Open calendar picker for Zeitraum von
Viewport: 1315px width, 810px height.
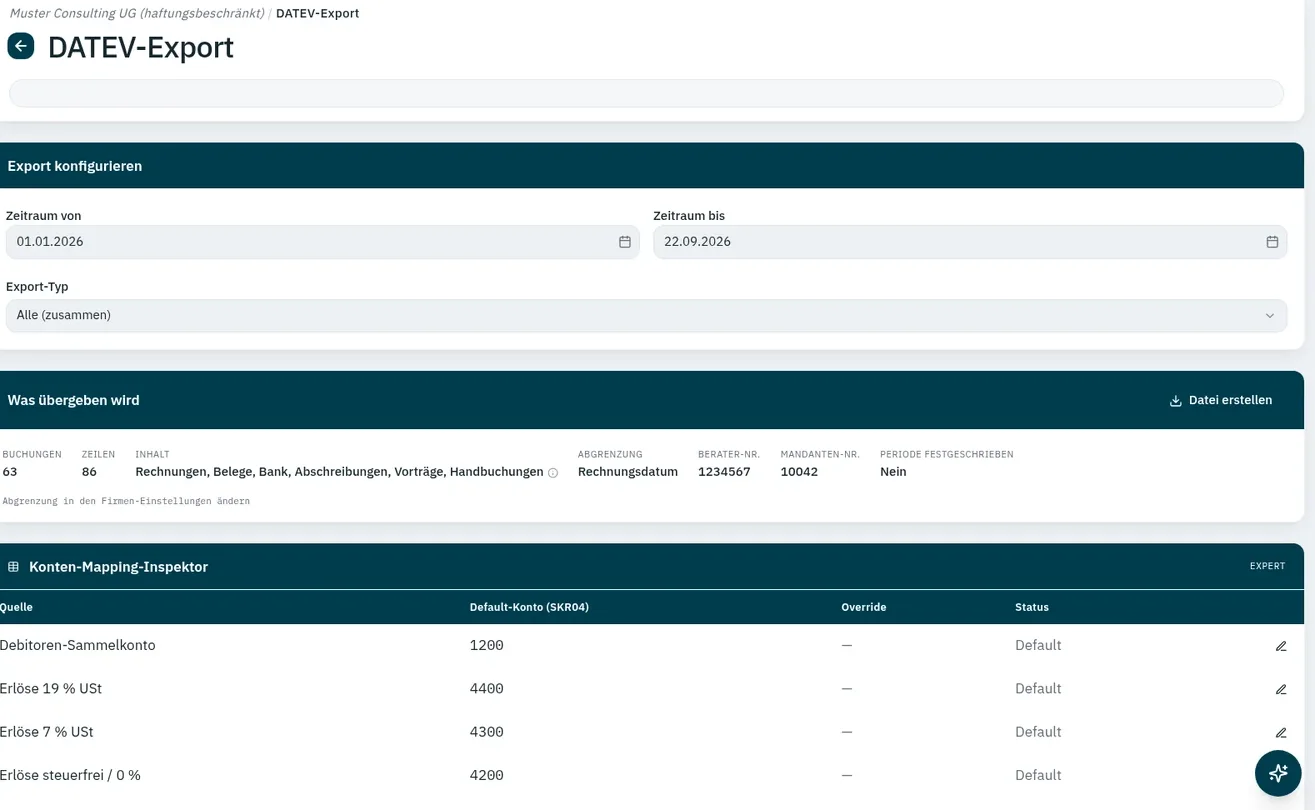[625, 242]
